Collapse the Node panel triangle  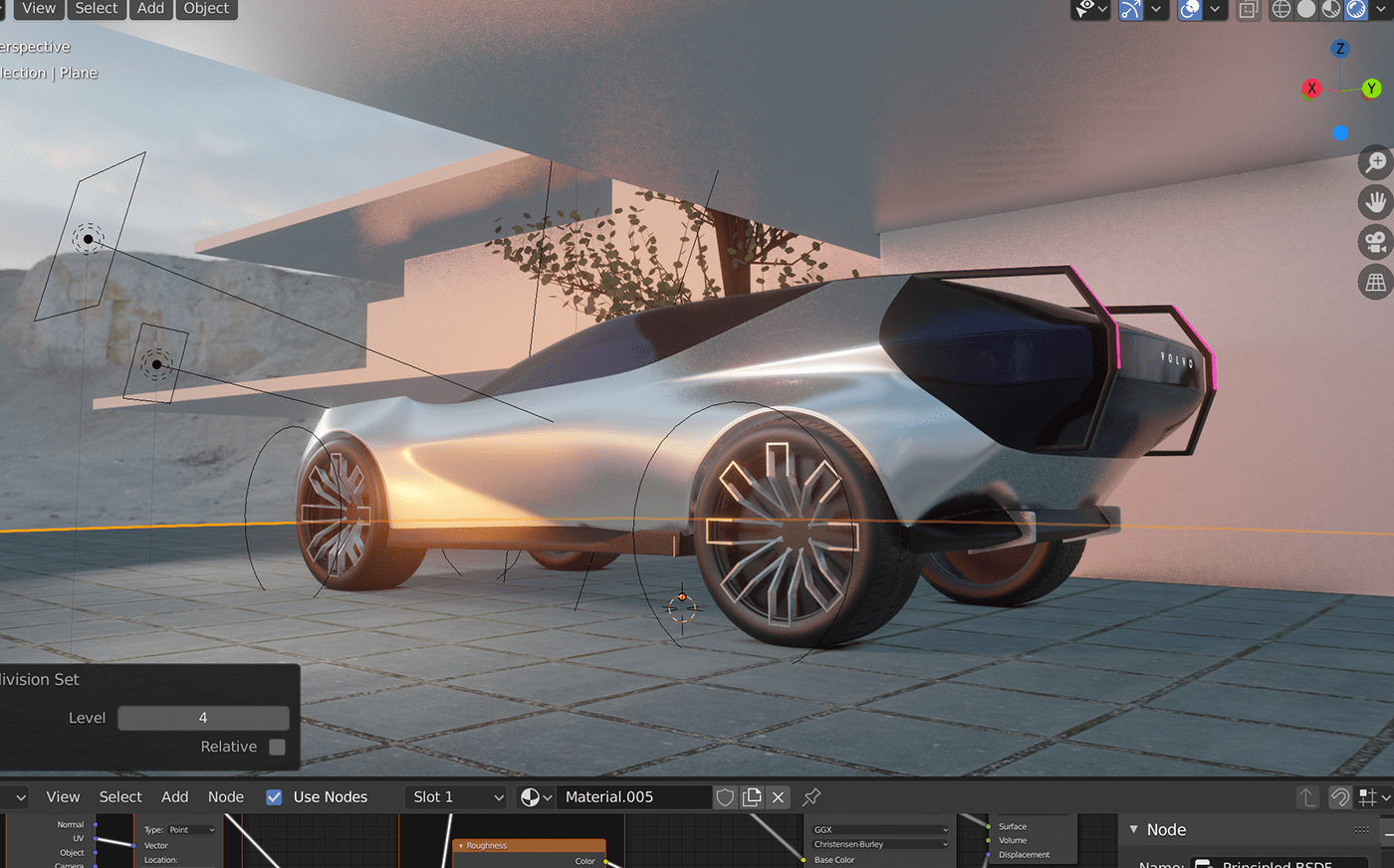point(1133,829)
